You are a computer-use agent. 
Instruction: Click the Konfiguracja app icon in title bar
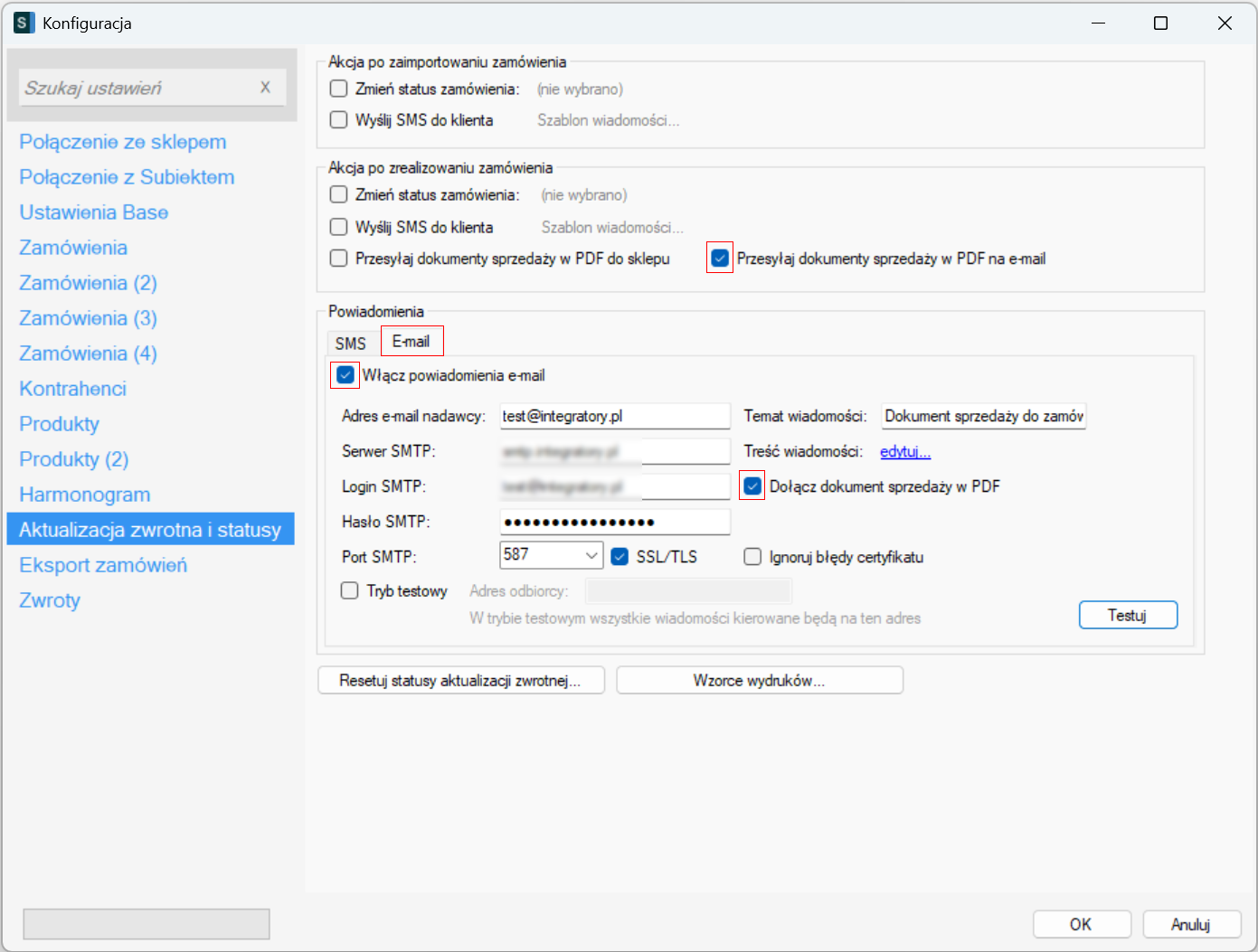(24, 23)
